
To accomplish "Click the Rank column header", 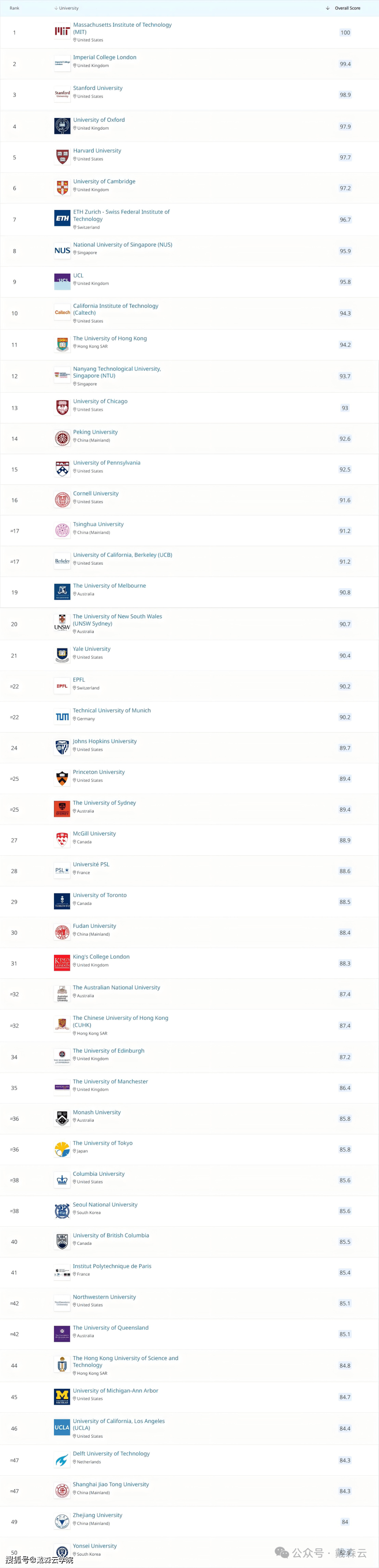I will [15, 8].
